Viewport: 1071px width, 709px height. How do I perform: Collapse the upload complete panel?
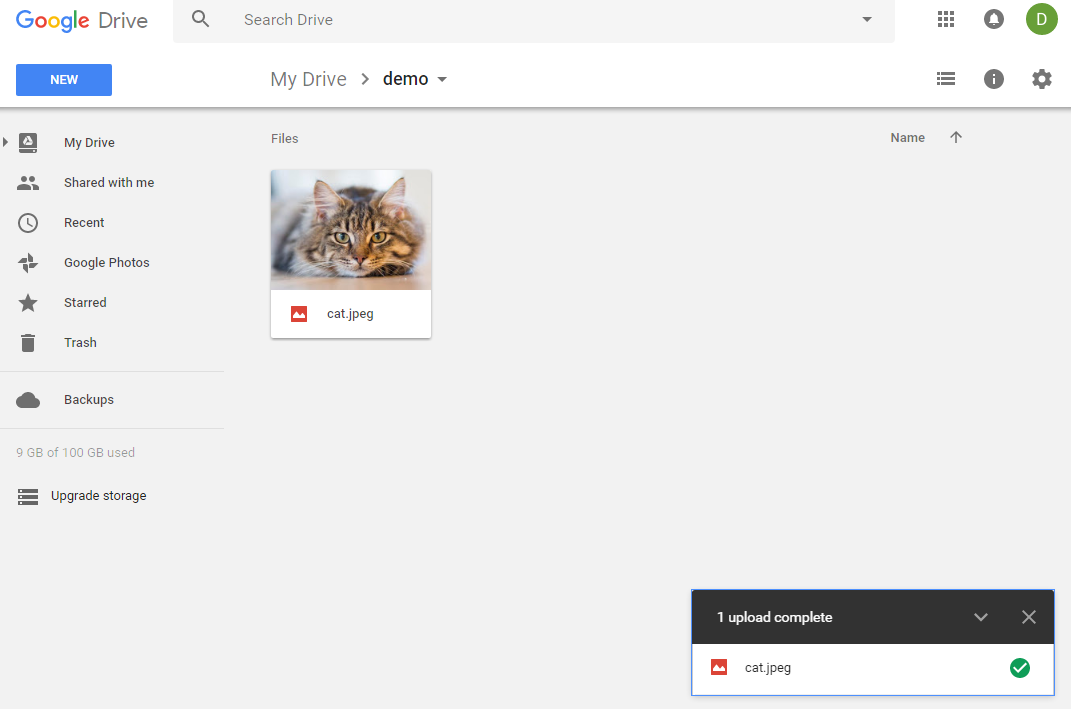[981, 617]
